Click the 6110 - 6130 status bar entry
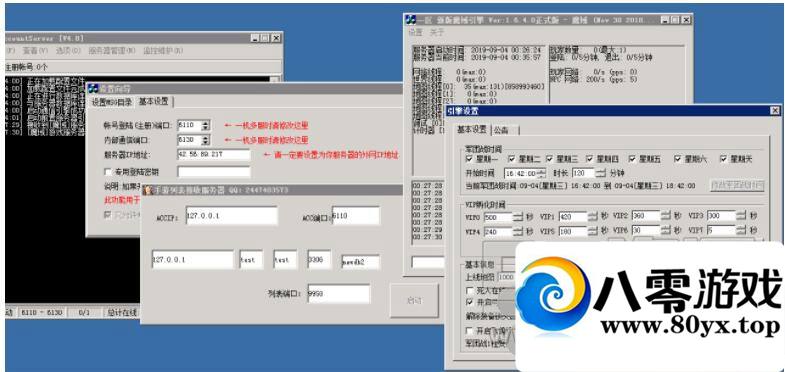The width and height of the screenshot is (785, 372). (x=41, y=312)
